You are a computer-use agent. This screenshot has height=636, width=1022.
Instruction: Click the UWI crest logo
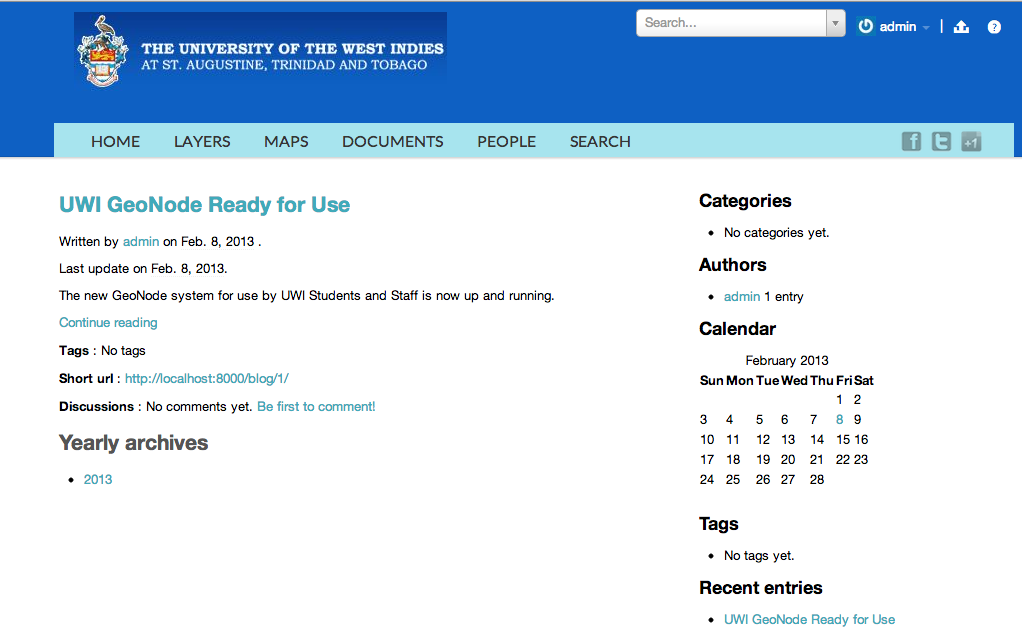coord(102,51)
